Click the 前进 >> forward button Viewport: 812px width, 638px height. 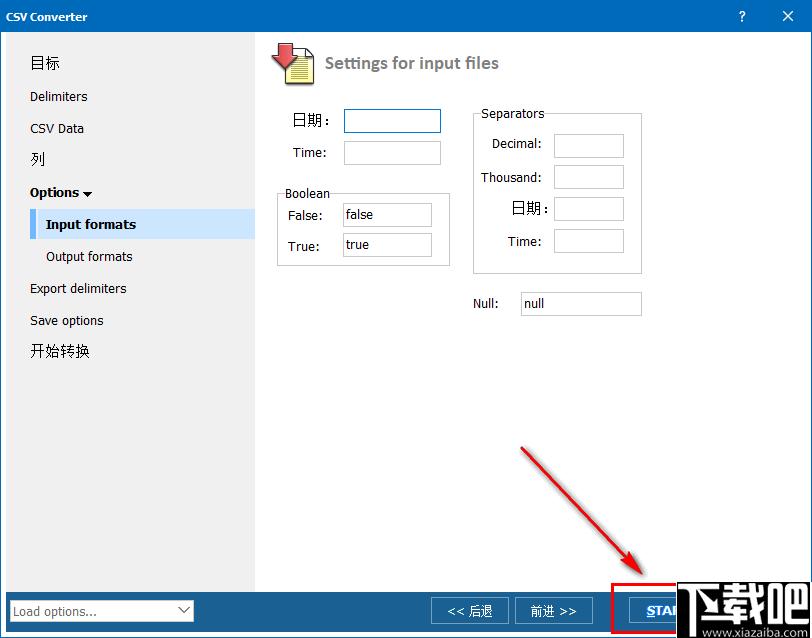(554, 611)
